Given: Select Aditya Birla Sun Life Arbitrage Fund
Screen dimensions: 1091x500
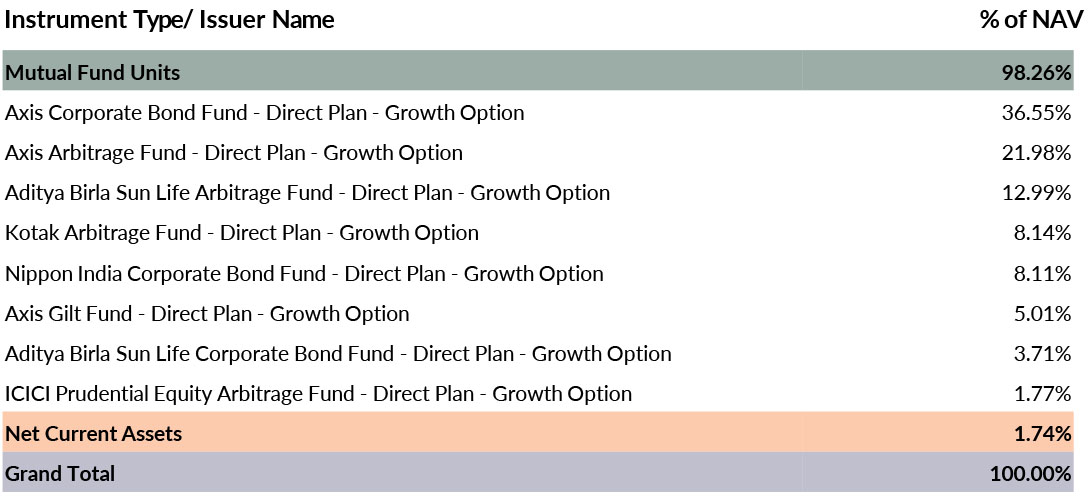Looking at the screenshot, I should [307, 193].
